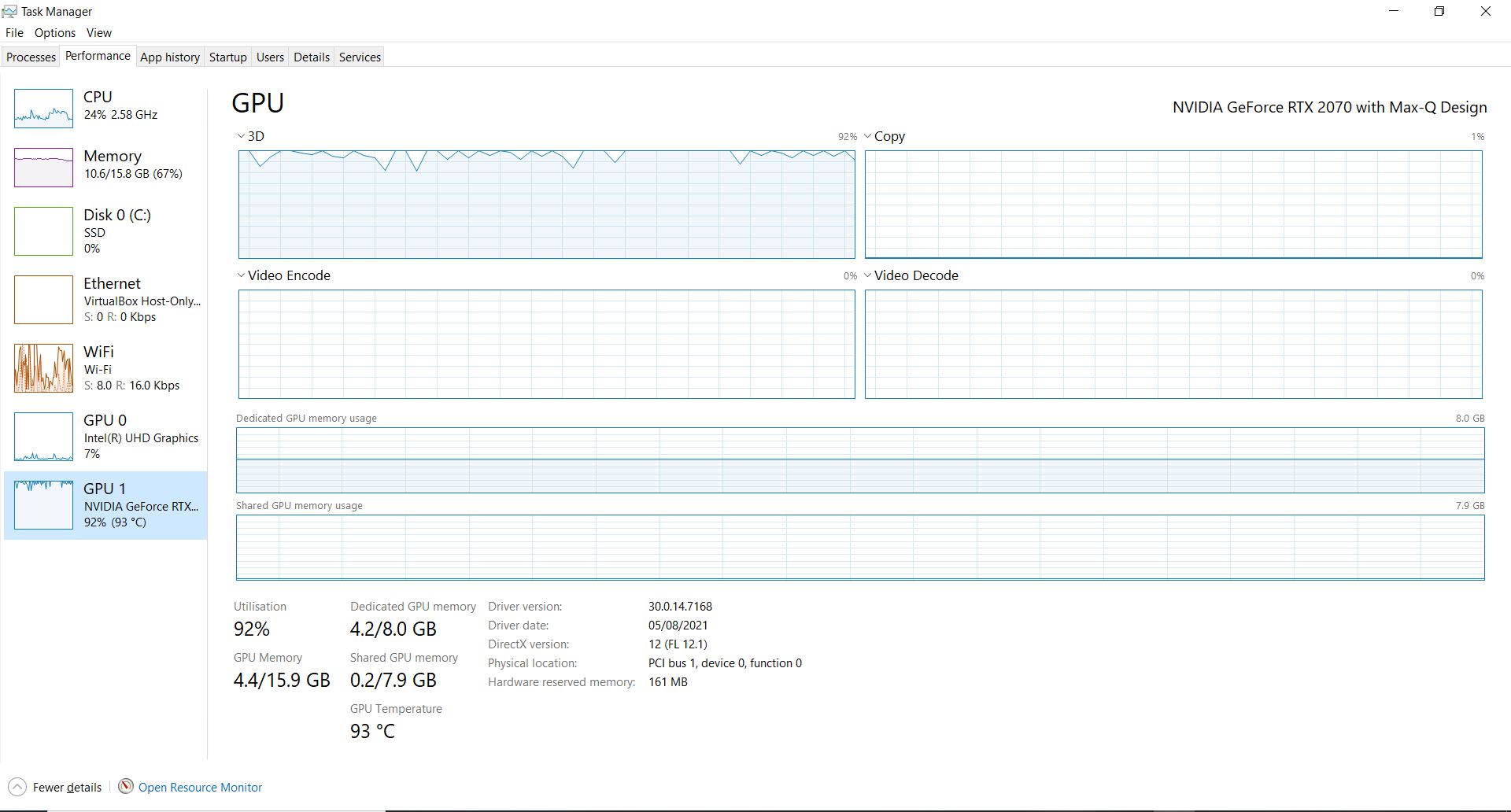Open the Options menu

tap(55, 32)
